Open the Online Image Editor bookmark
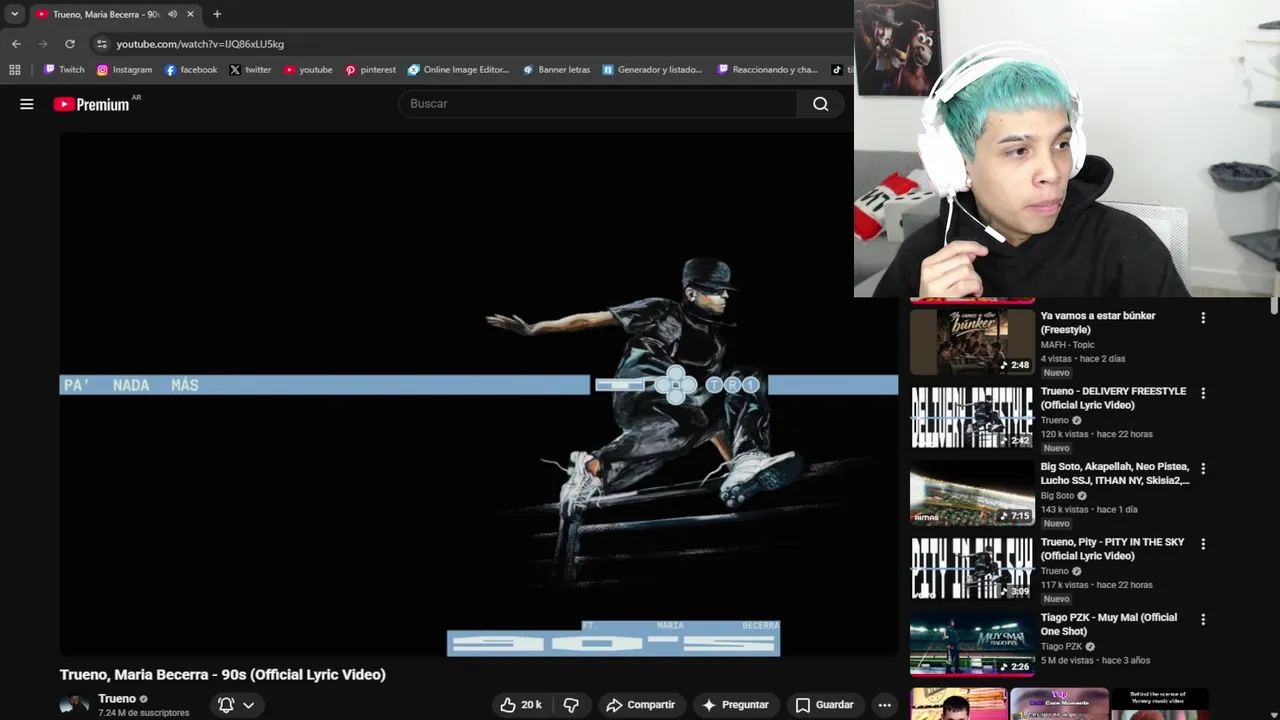Viewport: 1280px width, 720px height. point(458,70)
